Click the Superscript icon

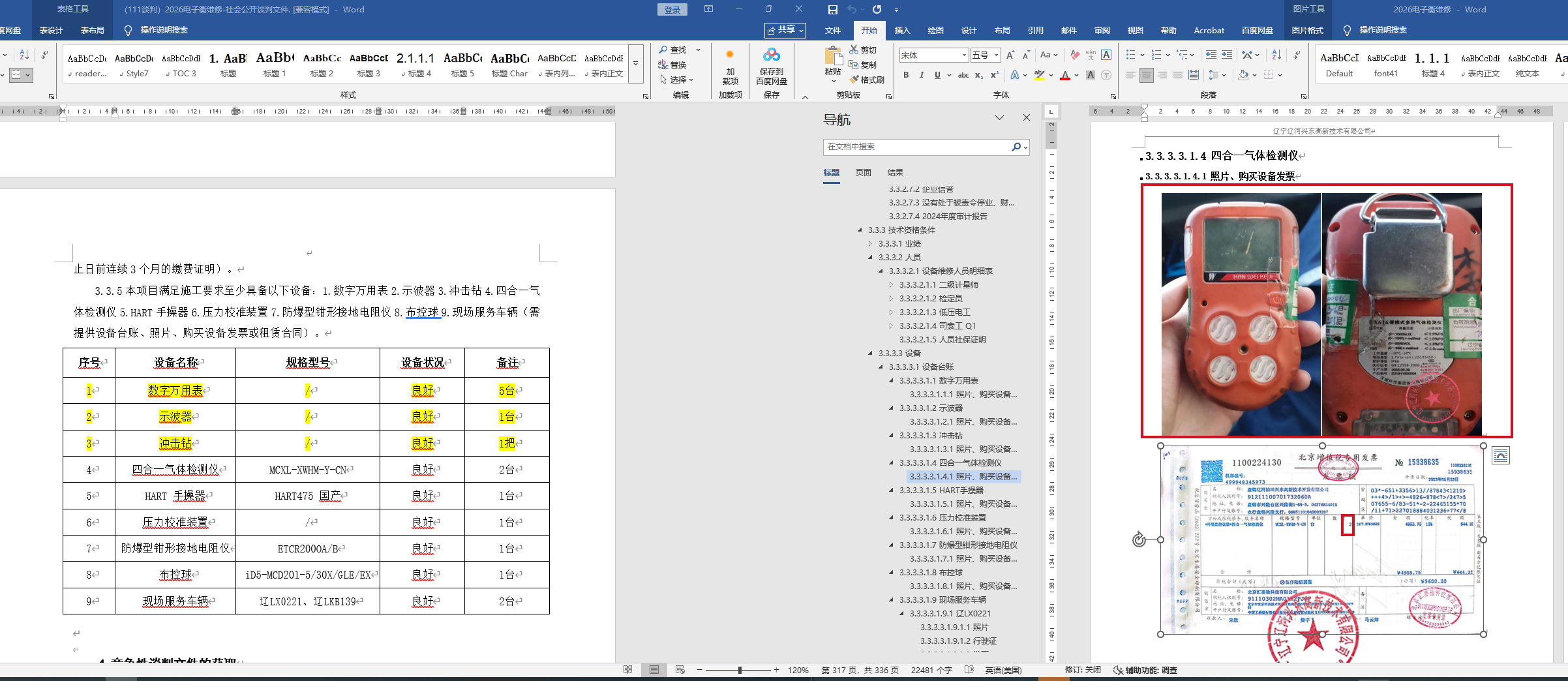(994, 76)
